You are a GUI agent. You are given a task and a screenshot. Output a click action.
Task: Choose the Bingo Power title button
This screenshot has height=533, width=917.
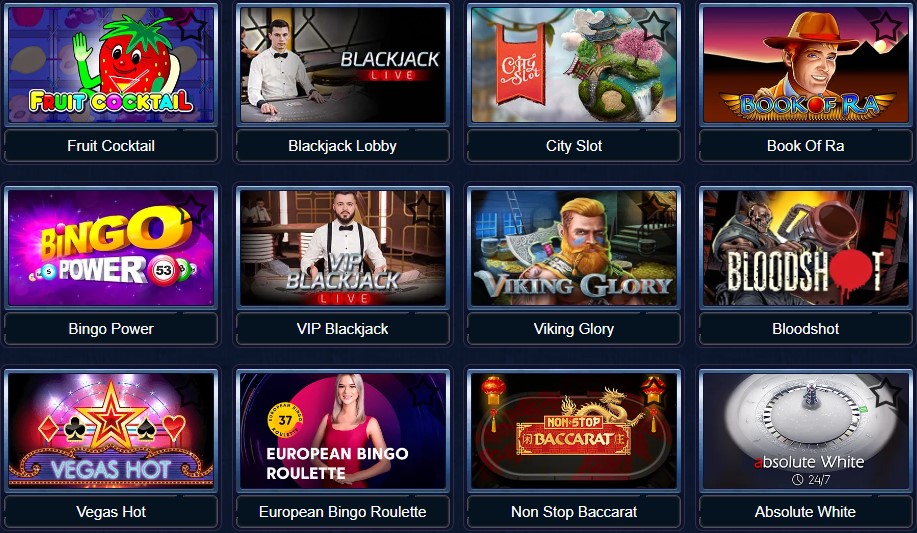coord(111,329)
